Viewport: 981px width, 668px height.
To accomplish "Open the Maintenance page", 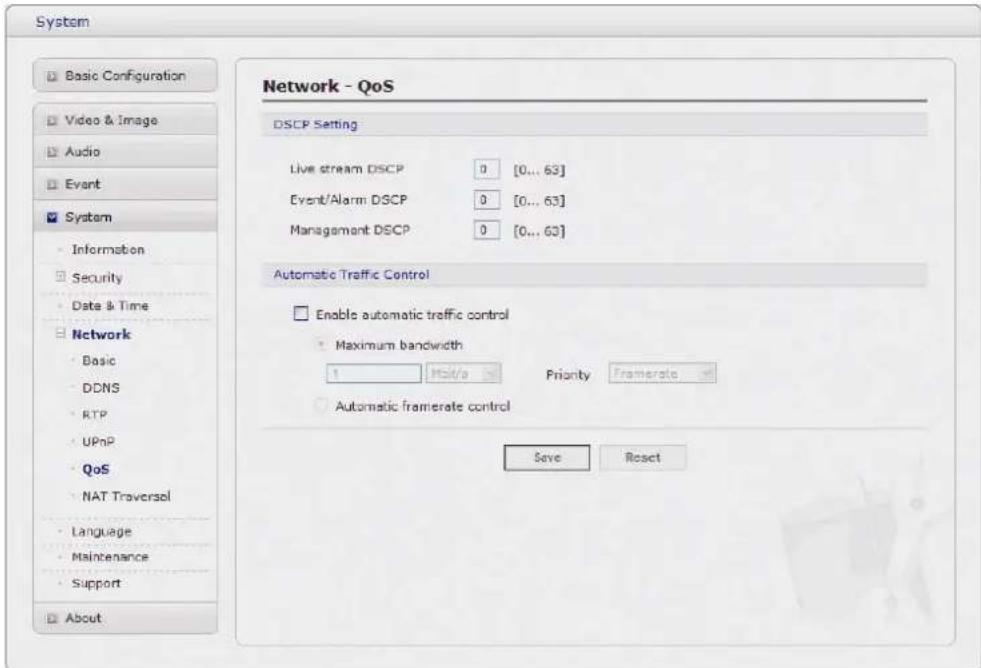I will point(110,557).
